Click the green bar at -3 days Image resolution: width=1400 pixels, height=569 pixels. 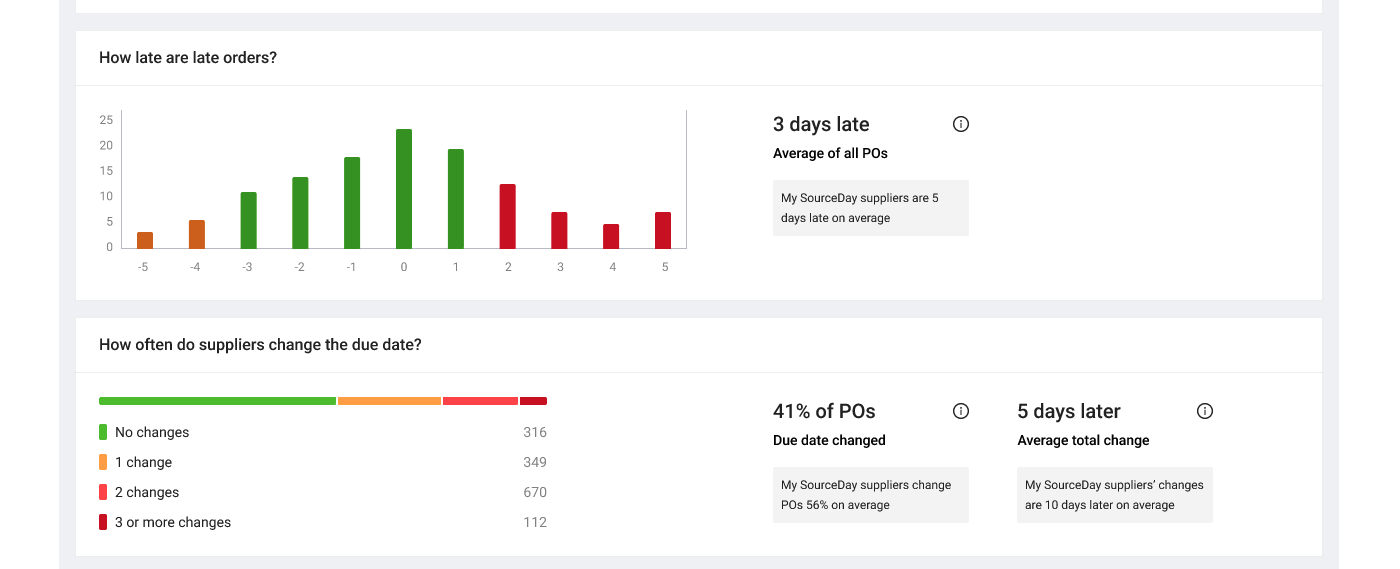point(249,220)
